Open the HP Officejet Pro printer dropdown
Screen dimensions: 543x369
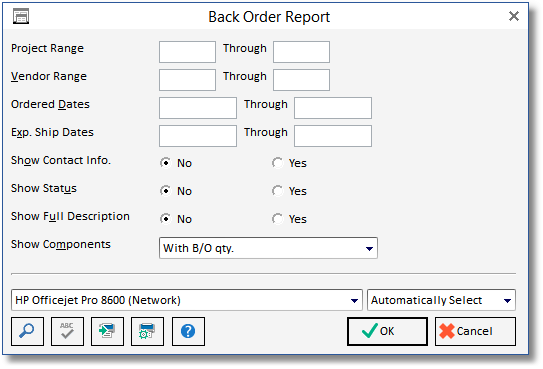(x=187, y=300)
